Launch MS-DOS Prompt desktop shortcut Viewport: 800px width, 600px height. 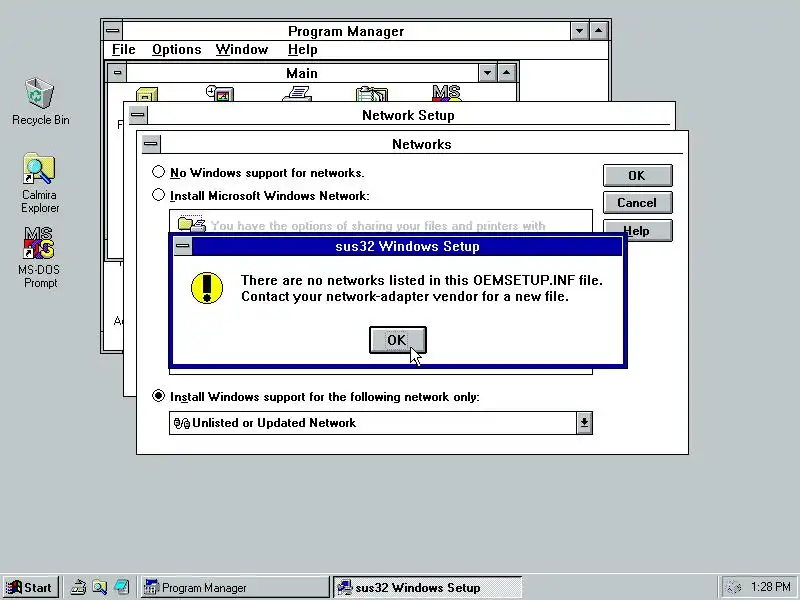[x=39, y=258]
